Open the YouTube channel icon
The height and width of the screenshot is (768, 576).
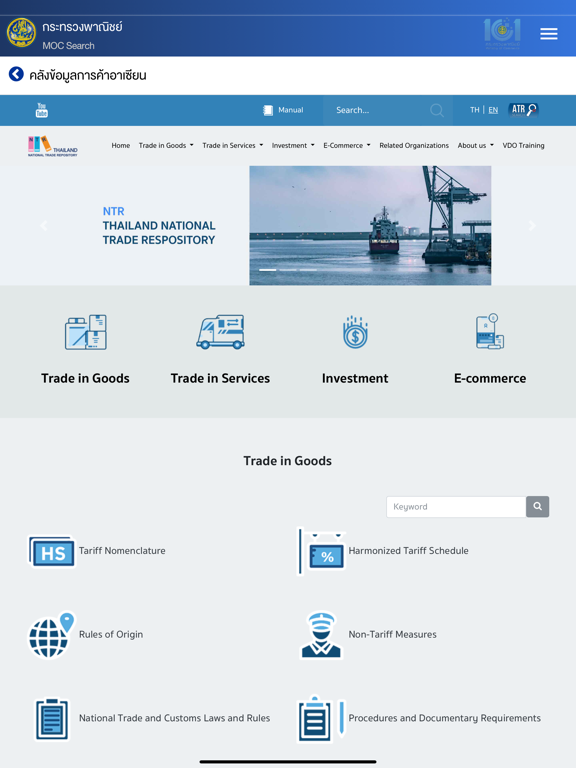point(42,110)
